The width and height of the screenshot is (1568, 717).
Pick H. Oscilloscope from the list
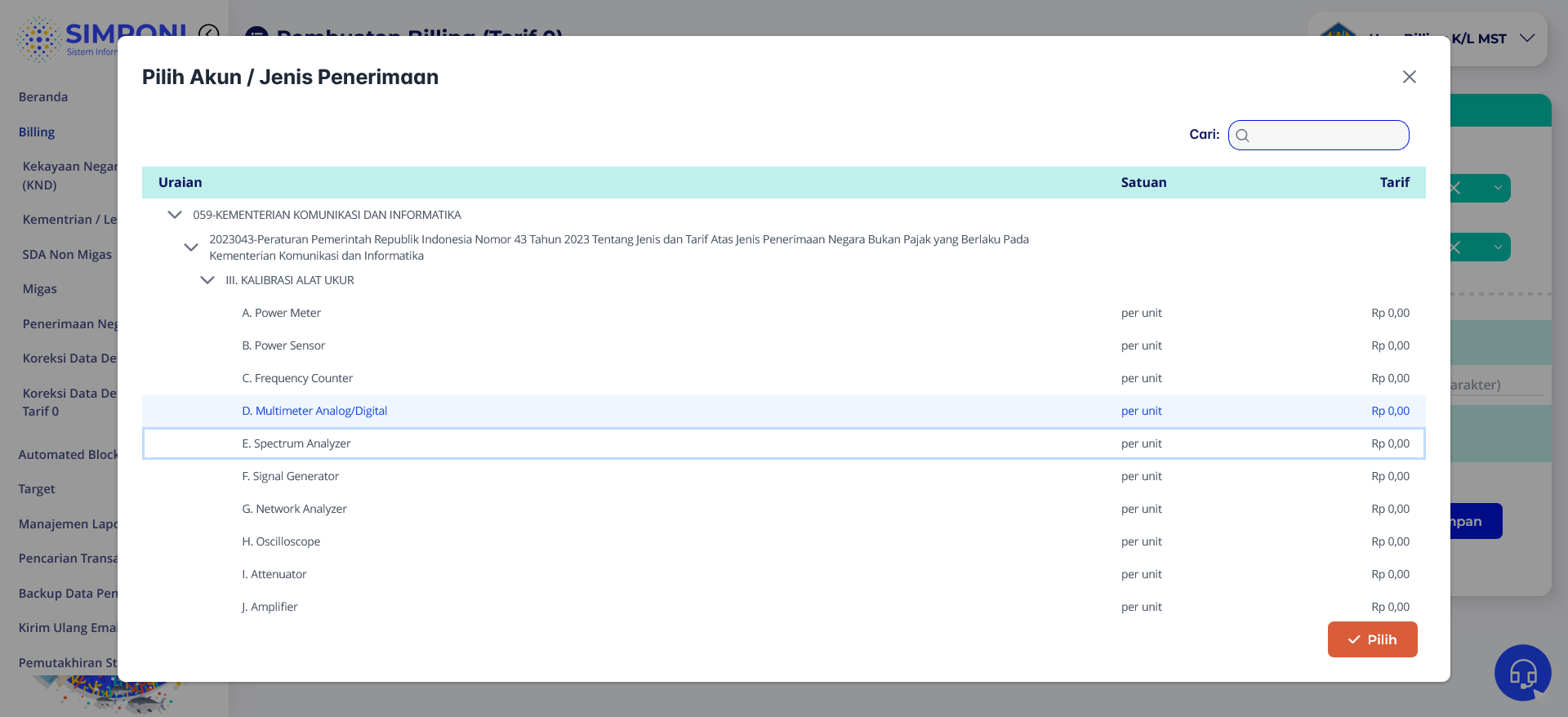coord(281,541)
